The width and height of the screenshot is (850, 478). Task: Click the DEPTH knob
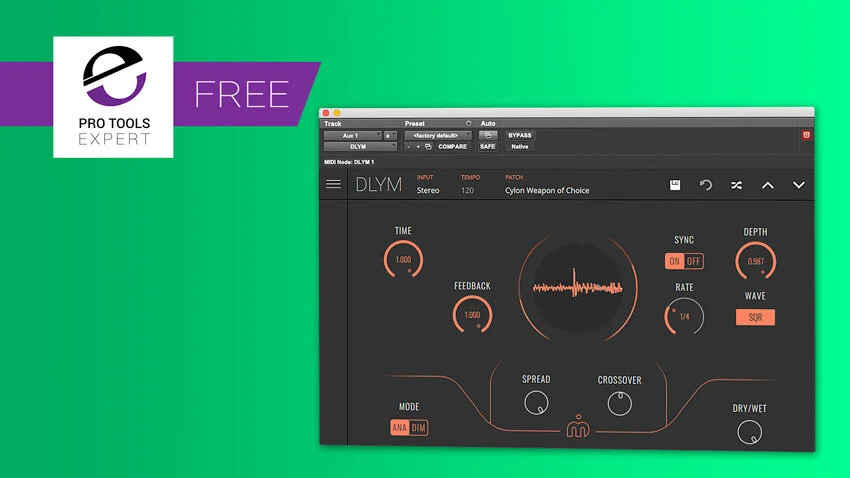coord(756,261)
